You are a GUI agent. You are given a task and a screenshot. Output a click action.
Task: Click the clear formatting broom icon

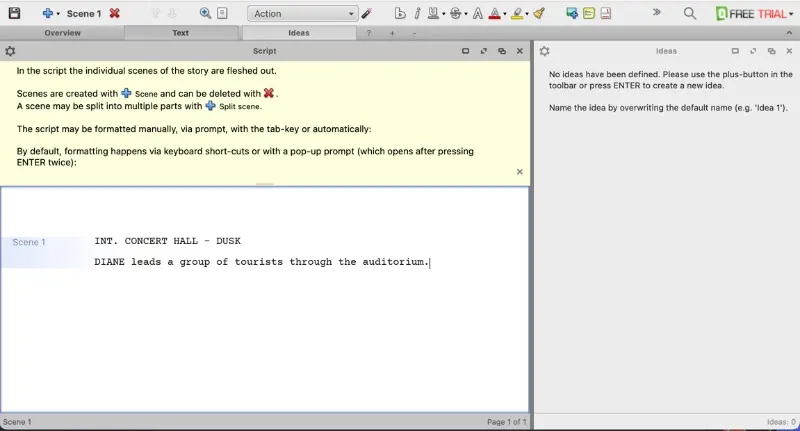(539, 14)
